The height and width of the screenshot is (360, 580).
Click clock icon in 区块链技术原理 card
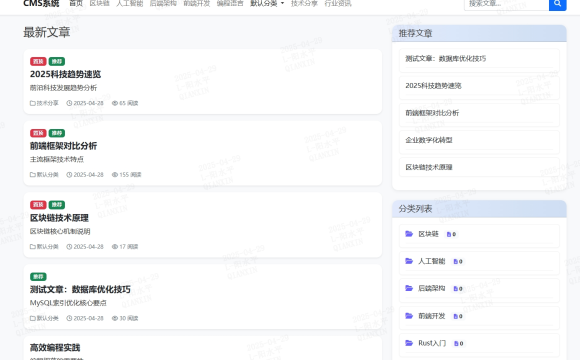pyautogui.click(x=69, y=246)
